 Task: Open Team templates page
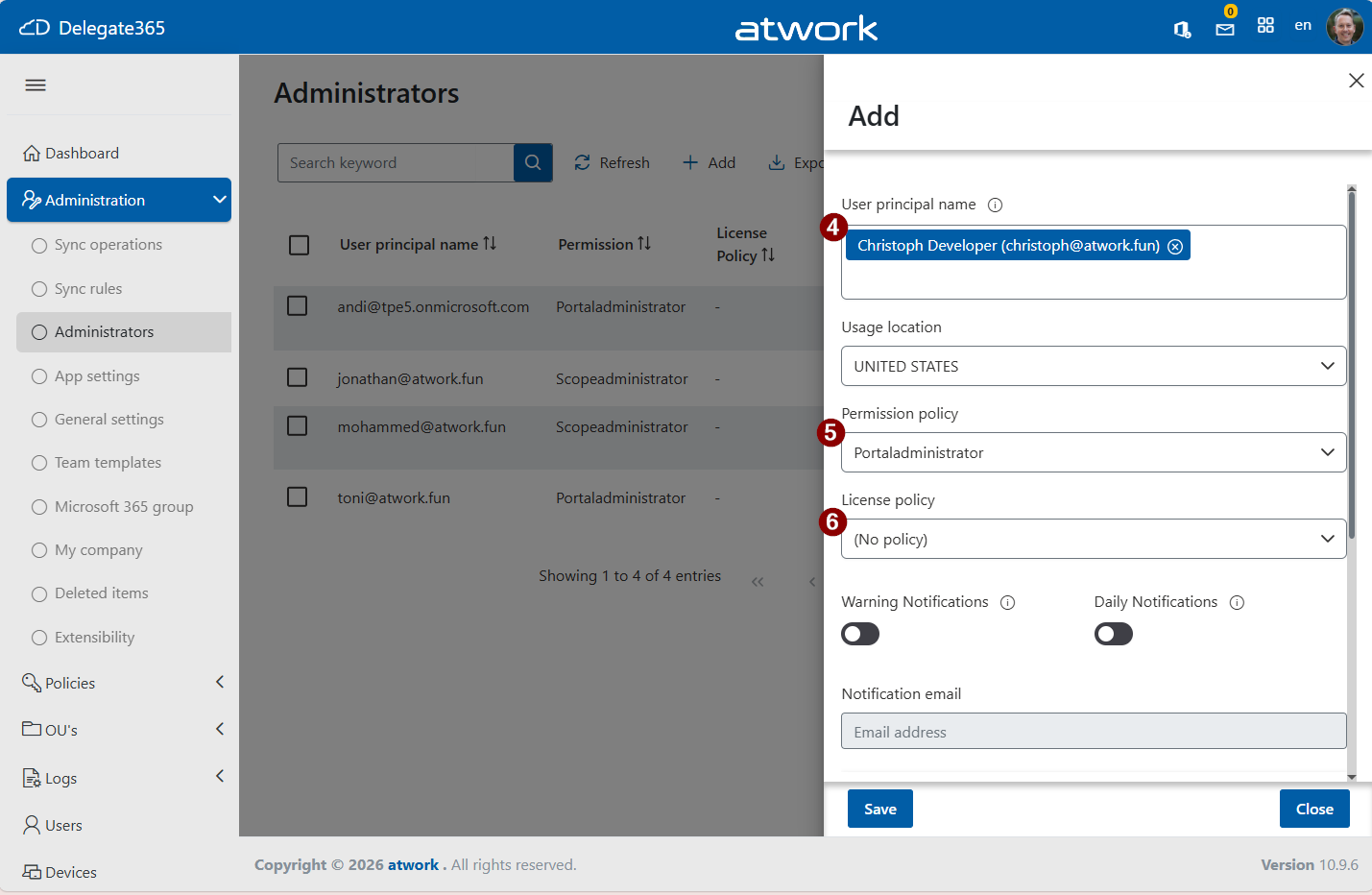pyautogui.click(x=124, y=463)
